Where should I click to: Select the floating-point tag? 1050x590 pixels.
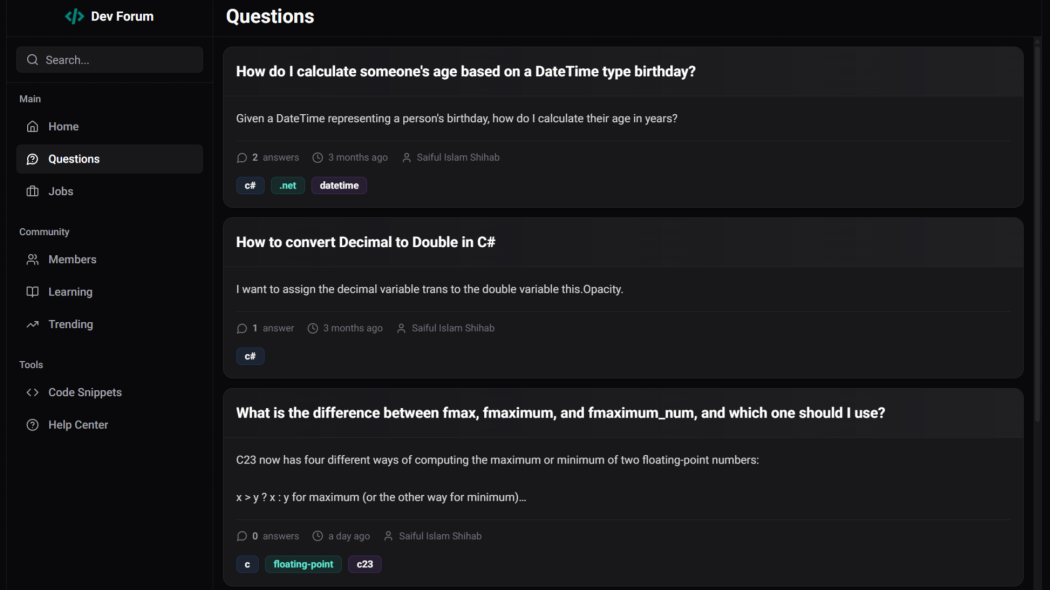coord(303,563)
